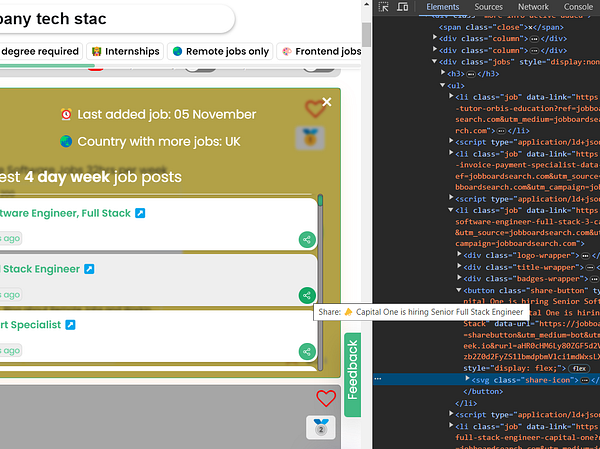Click the flex badge in the DOM tree
This screenshot has width=600, height=449.
pos(579,368)
